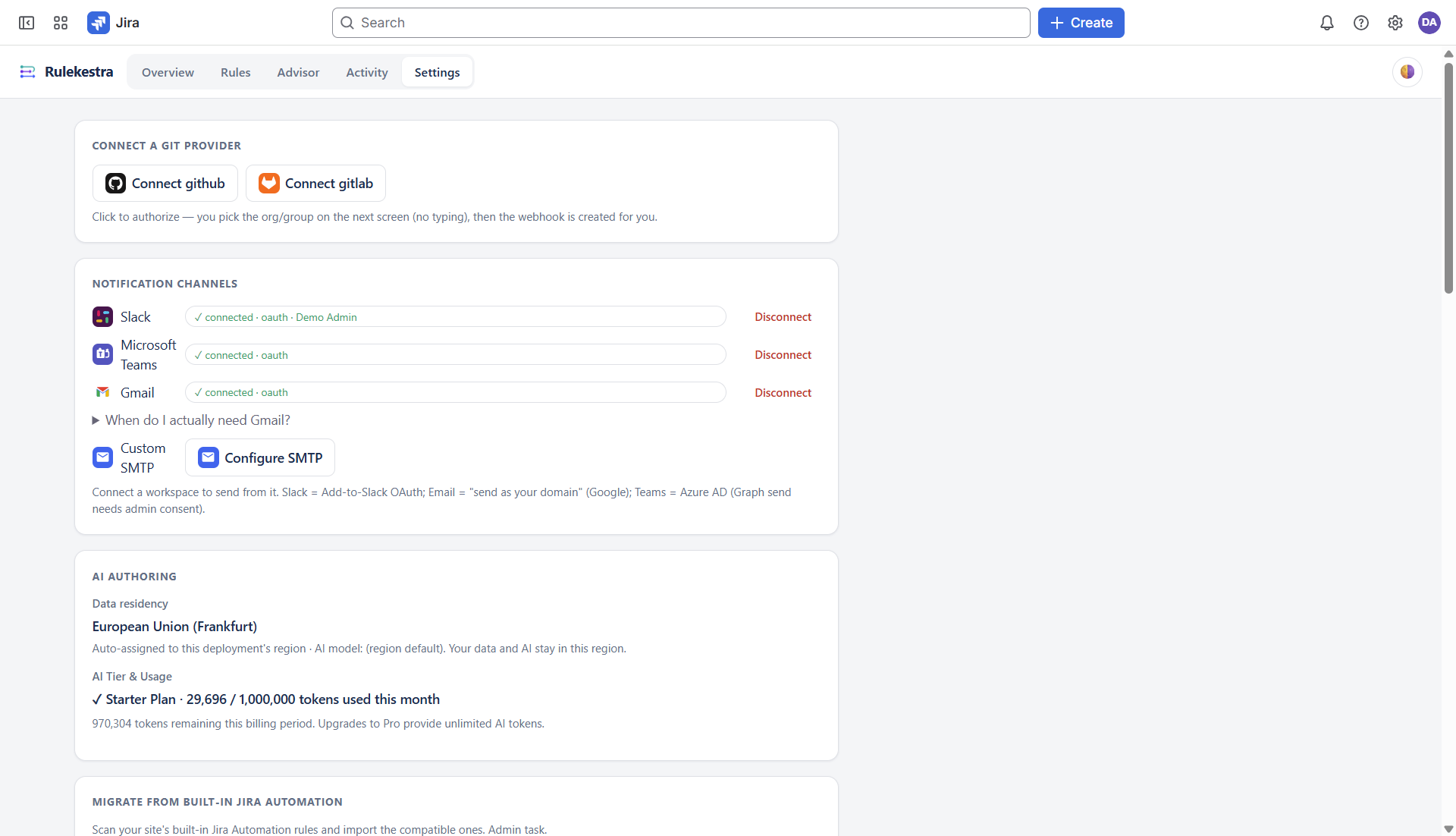The height and width of the screenshot is (836, 1456).
Task: Focus the Search field
Action: [681, 23]
